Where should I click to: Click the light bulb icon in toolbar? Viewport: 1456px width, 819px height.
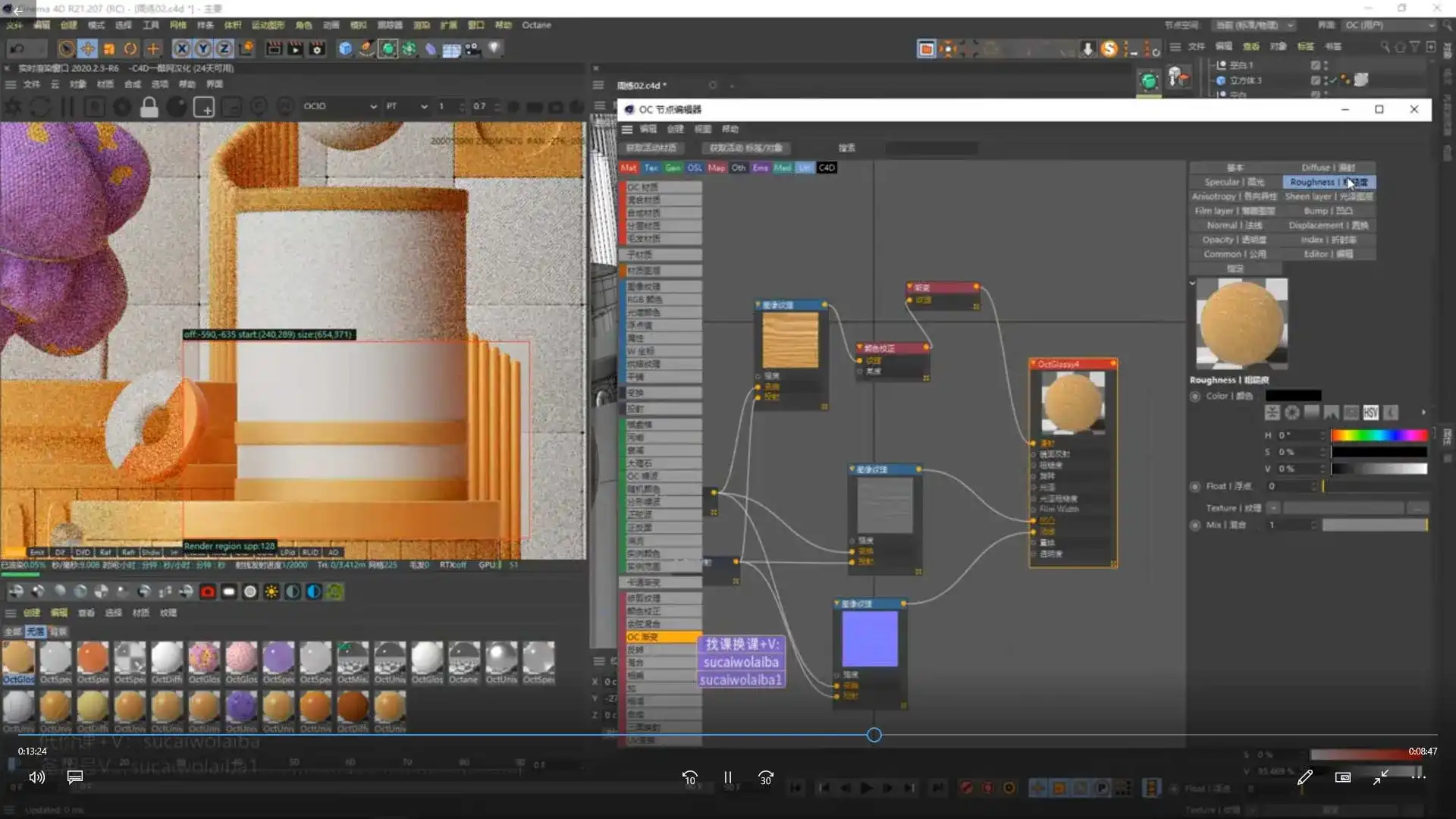coord(494,48)
